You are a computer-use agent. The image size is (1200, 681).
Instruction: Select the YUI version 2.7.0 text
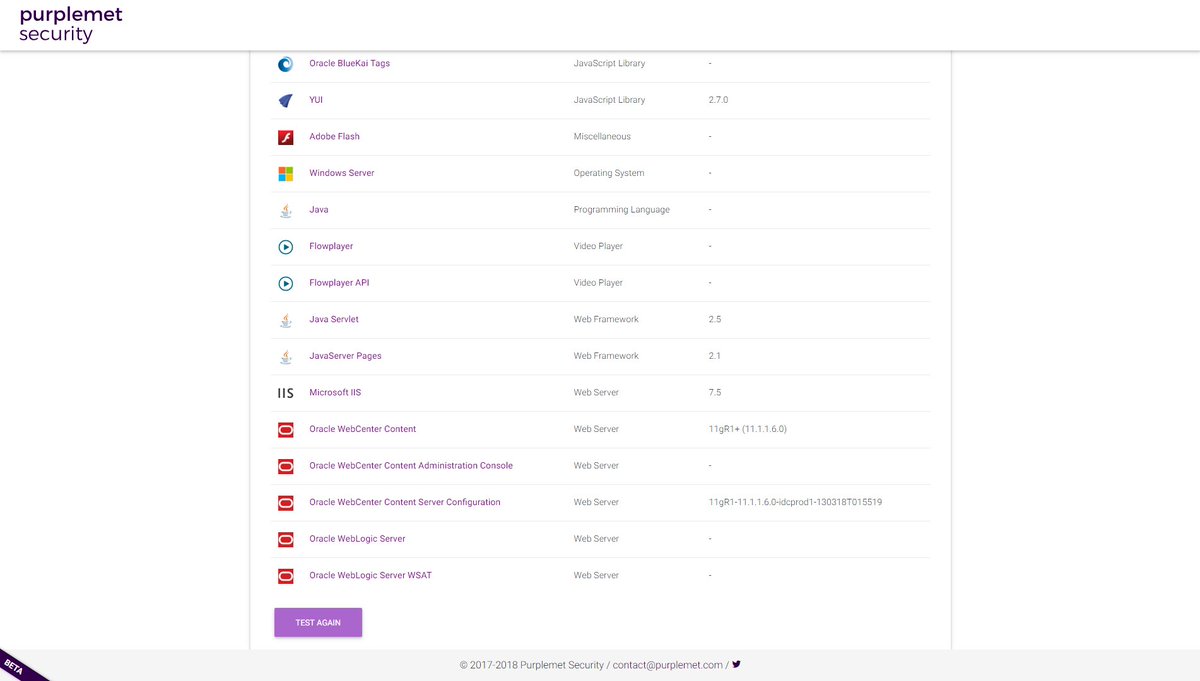pos(718,100)
